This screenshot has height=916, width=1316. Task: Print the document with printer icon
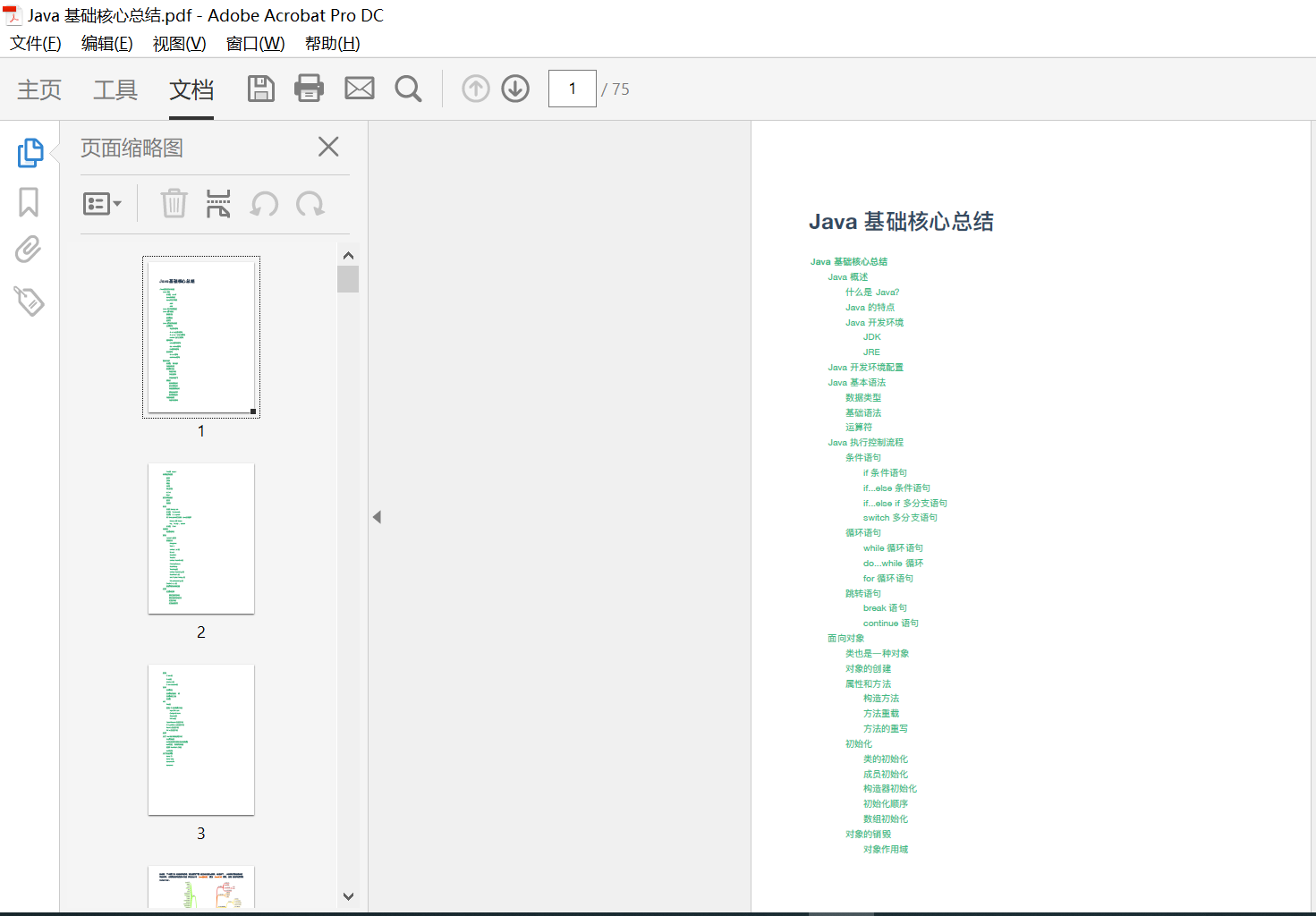(310, 89)
